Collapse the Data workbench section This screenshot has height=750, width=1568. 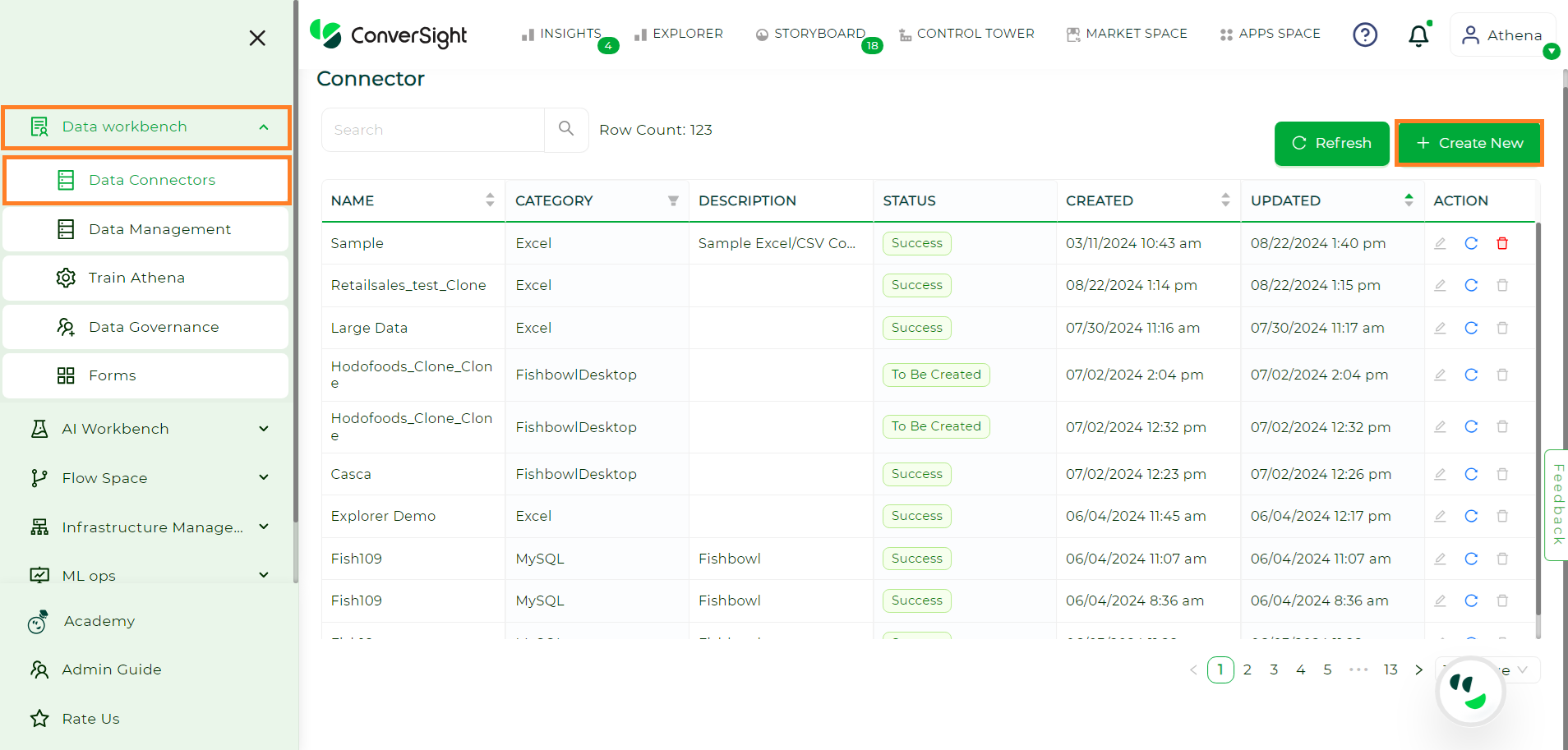click(x=146, y=127)
